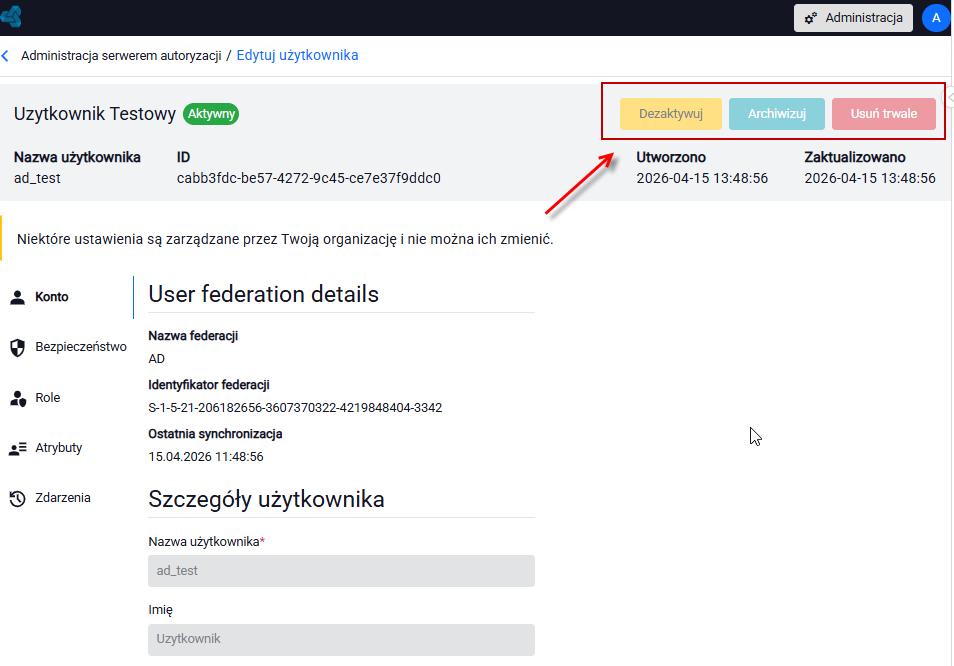The image size is (954, 666).
Task: Click the Edytuj użytkownika breadcrumb
Action: point(298,55)
